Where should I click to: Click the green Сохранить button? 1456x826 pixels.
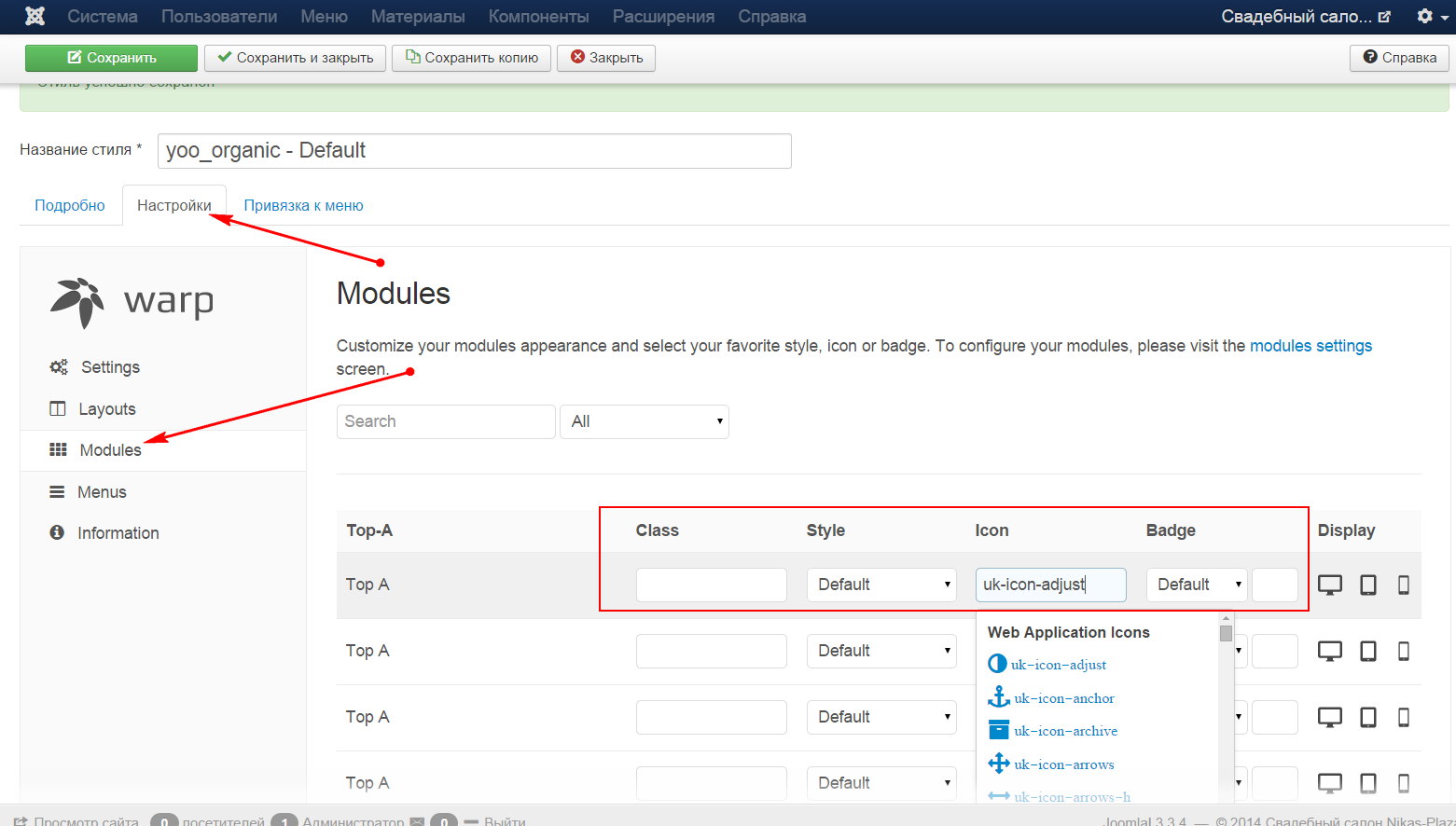point(111,58)
